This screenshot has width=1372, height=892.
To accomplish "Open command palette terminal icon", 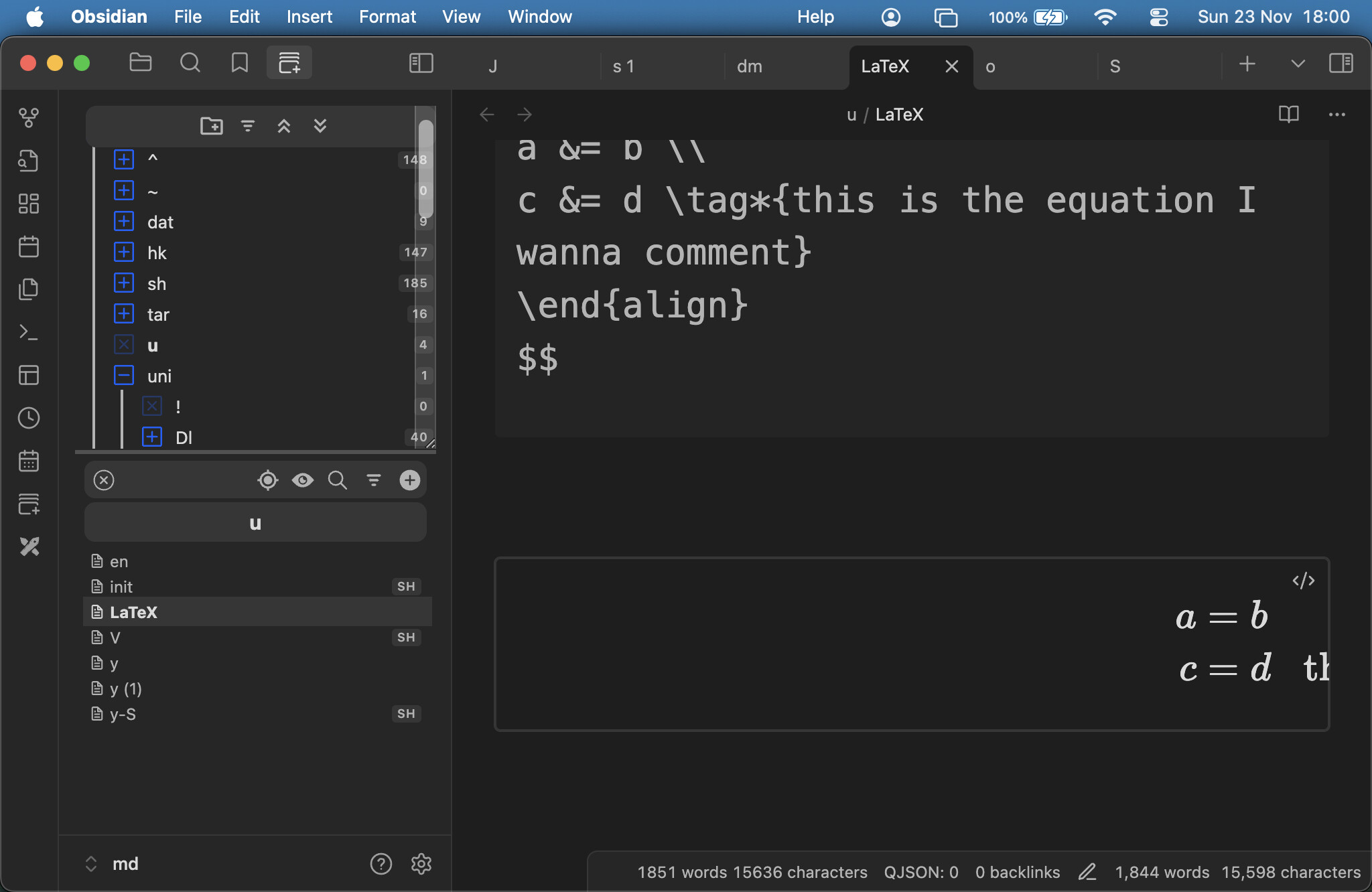I will (29, 332).
